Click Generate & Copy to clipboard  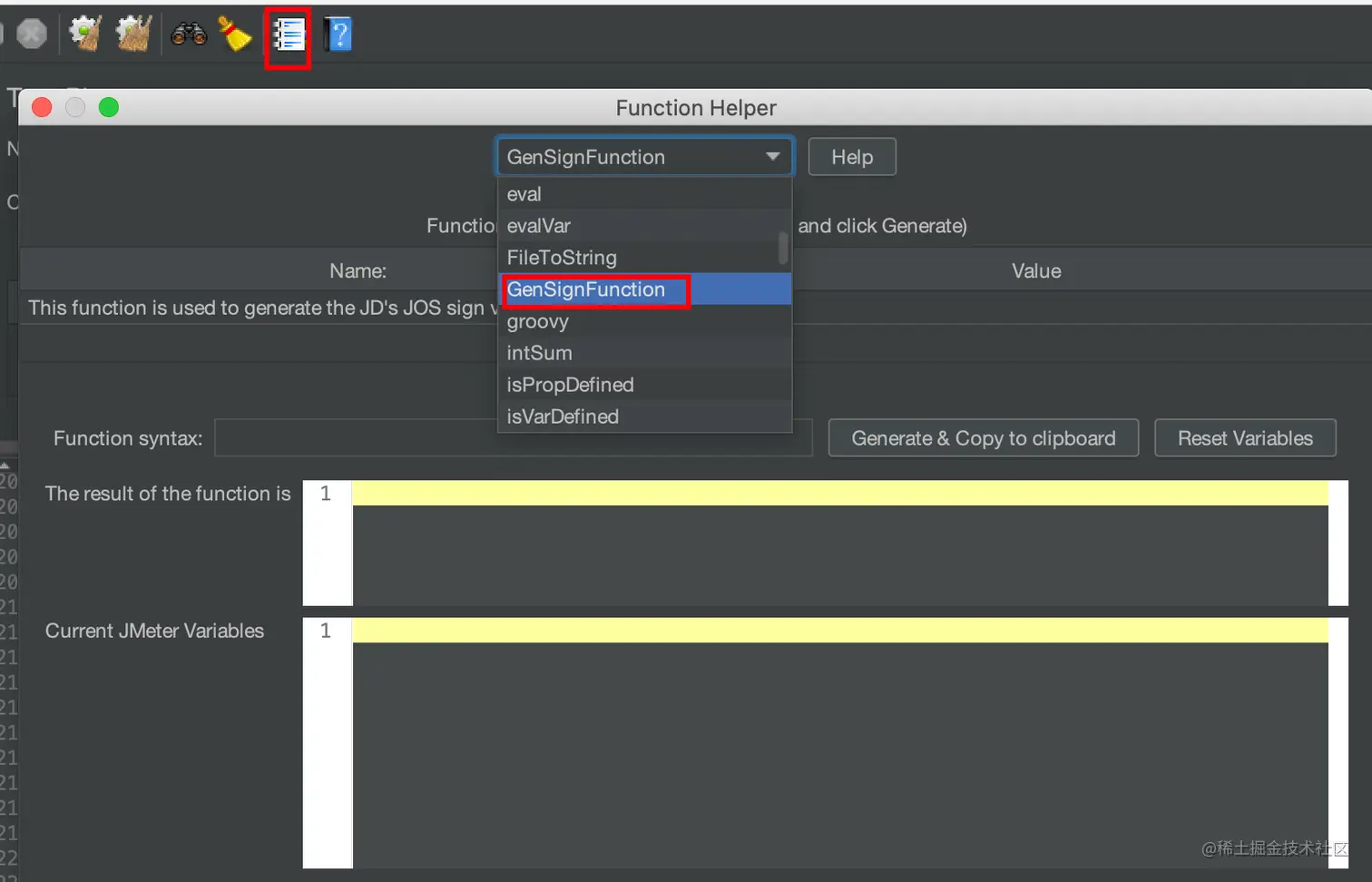[984, 438]
